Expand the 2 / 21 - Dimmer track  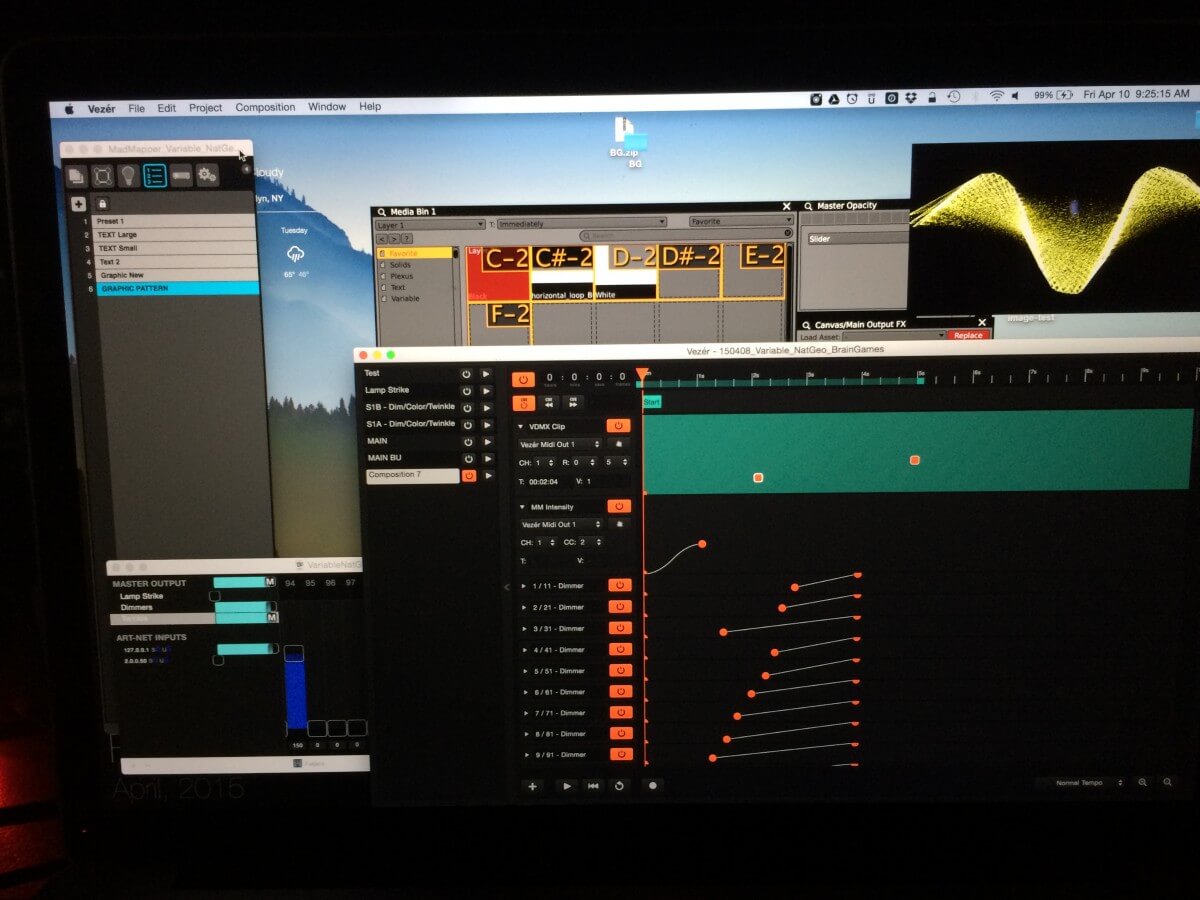pyautogui.click(x=525, y=607)
